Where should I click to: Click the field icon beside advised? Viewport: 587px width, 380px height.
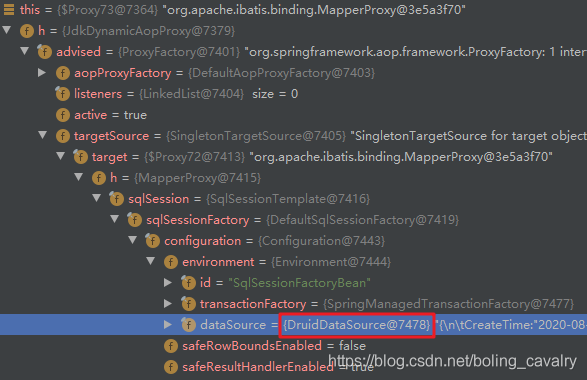coord(45,52)
